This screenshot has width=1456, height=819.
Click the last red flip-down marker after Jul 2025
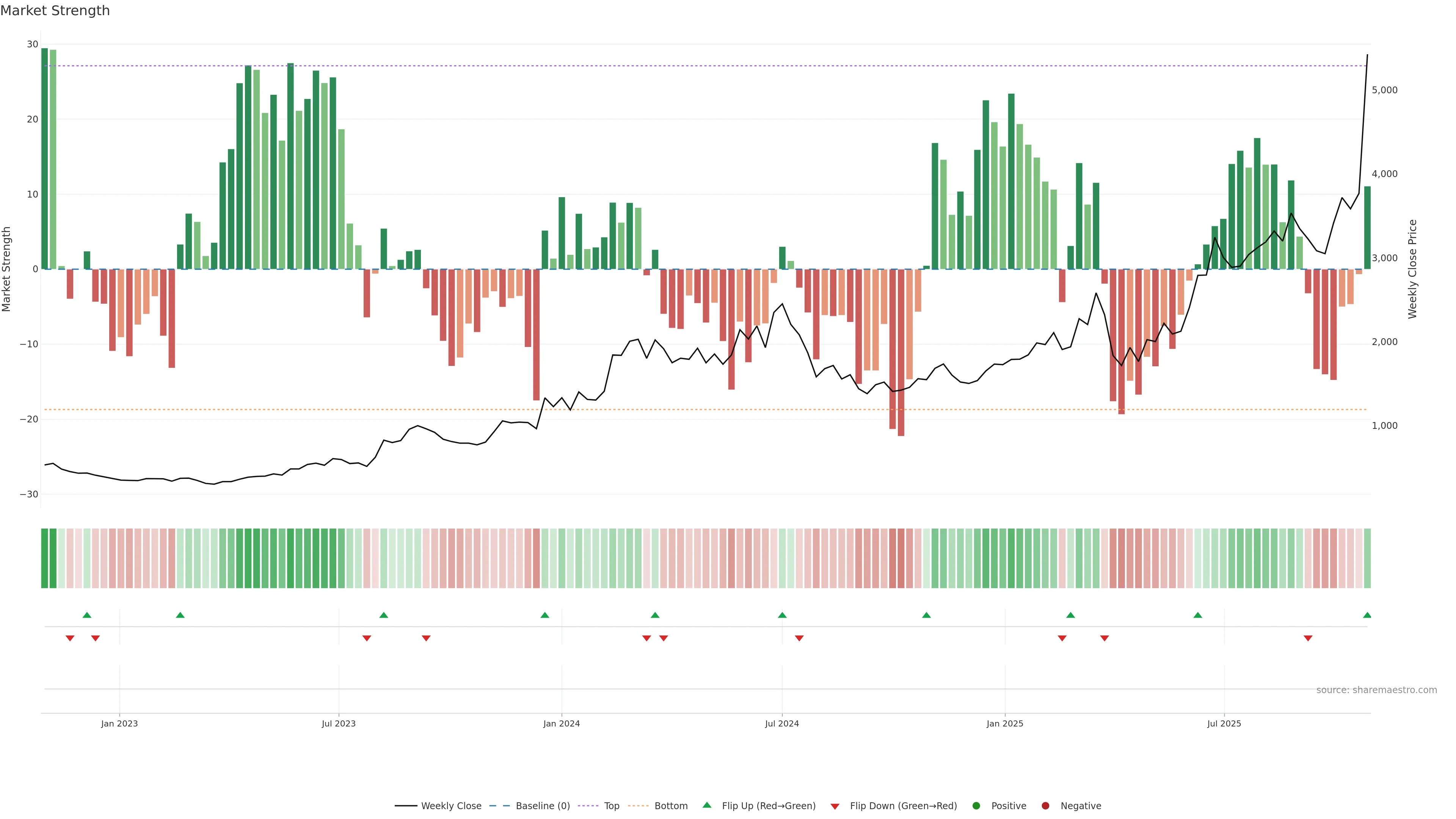1308,638
